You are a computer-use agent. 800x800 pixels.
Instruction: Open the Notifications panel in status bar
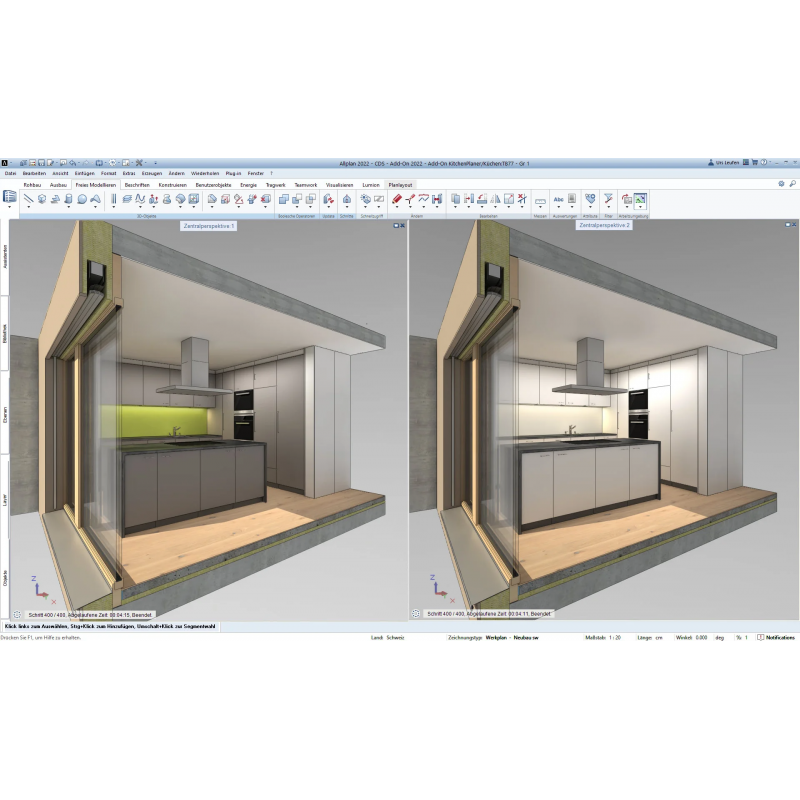tap(776, 637)
